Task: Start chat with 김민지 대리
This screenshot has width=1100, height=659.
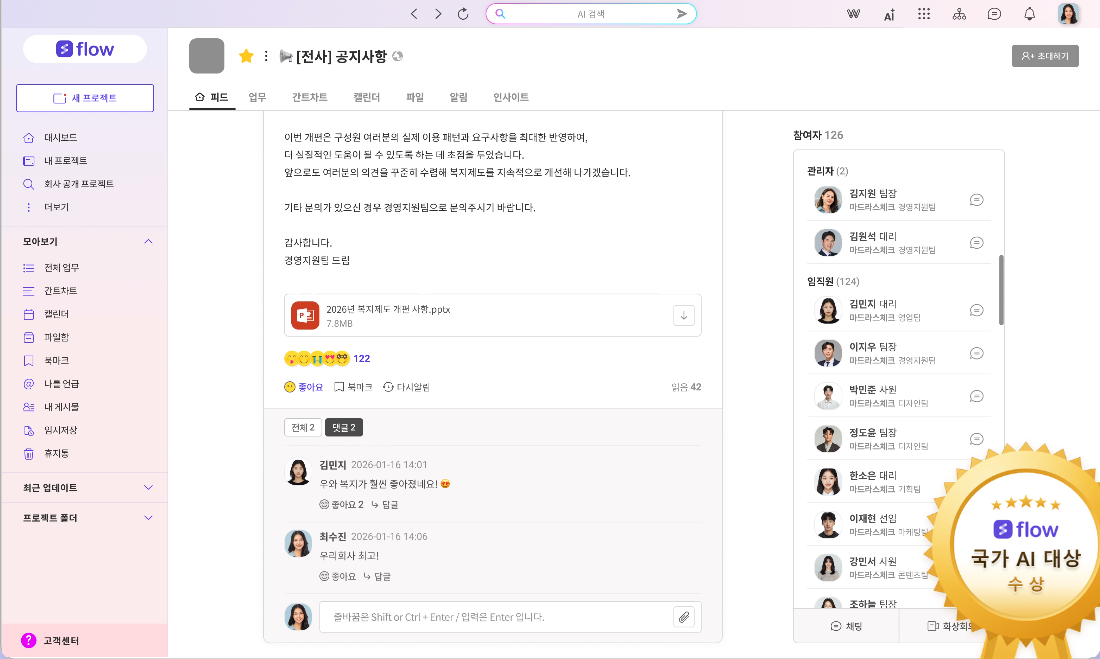Action: click(976, 310)
